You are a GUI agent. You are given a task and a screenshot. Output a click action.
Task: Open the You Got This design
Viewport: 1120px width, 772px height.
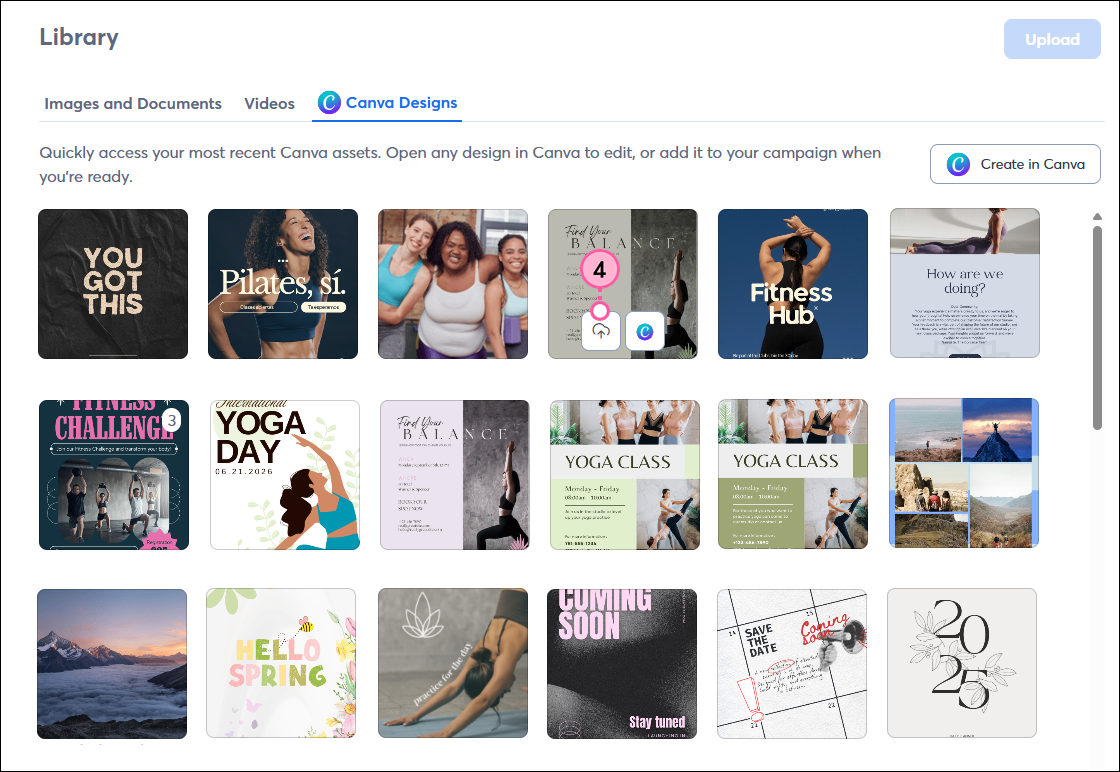pyautogui.click(x=112, y=283)
